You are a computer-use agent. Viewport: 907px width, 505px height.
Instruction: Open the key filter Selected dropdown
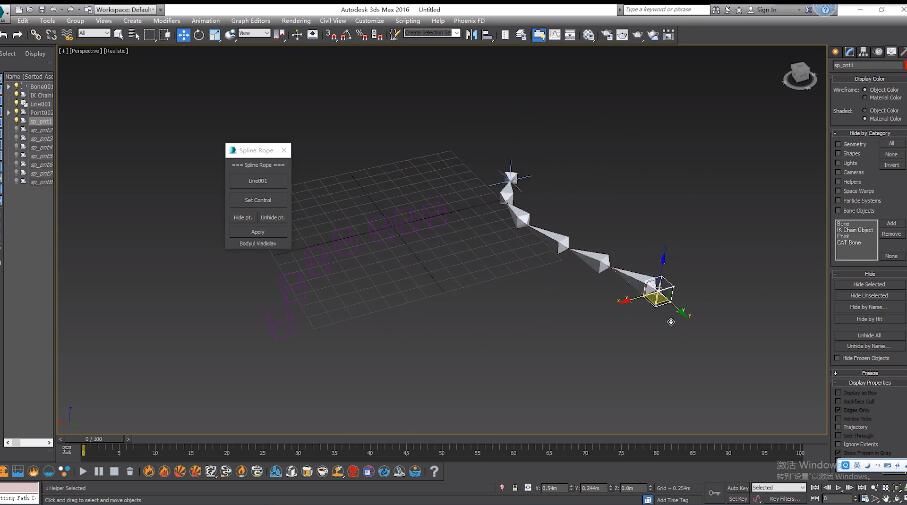pos(779,488)
